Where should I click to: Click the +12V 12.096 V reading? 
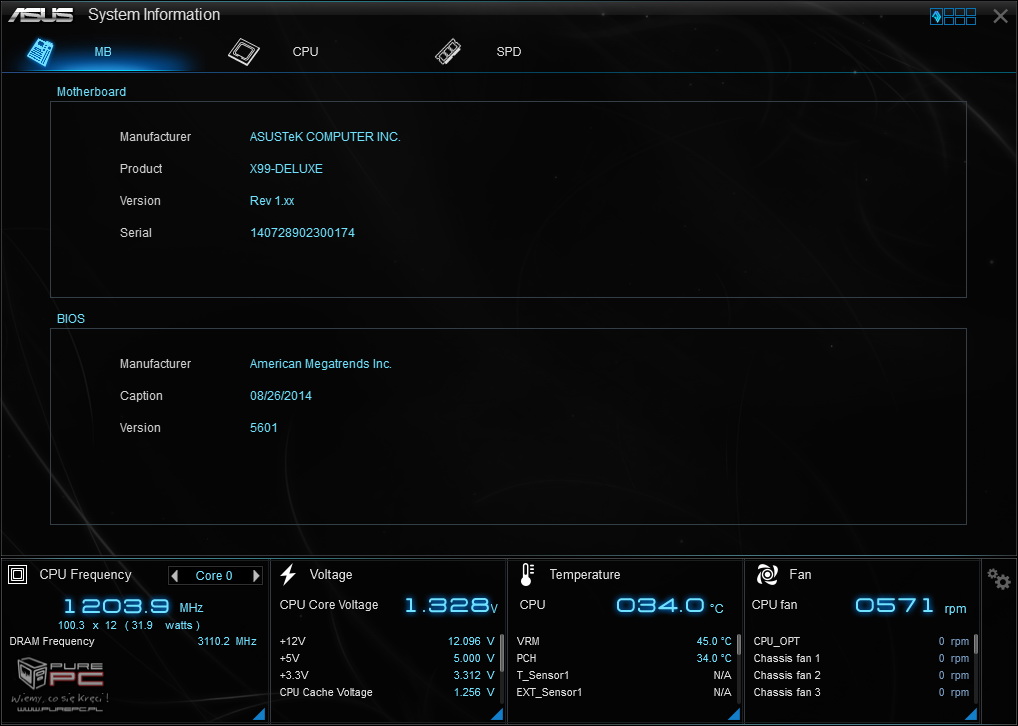[471, 642]
